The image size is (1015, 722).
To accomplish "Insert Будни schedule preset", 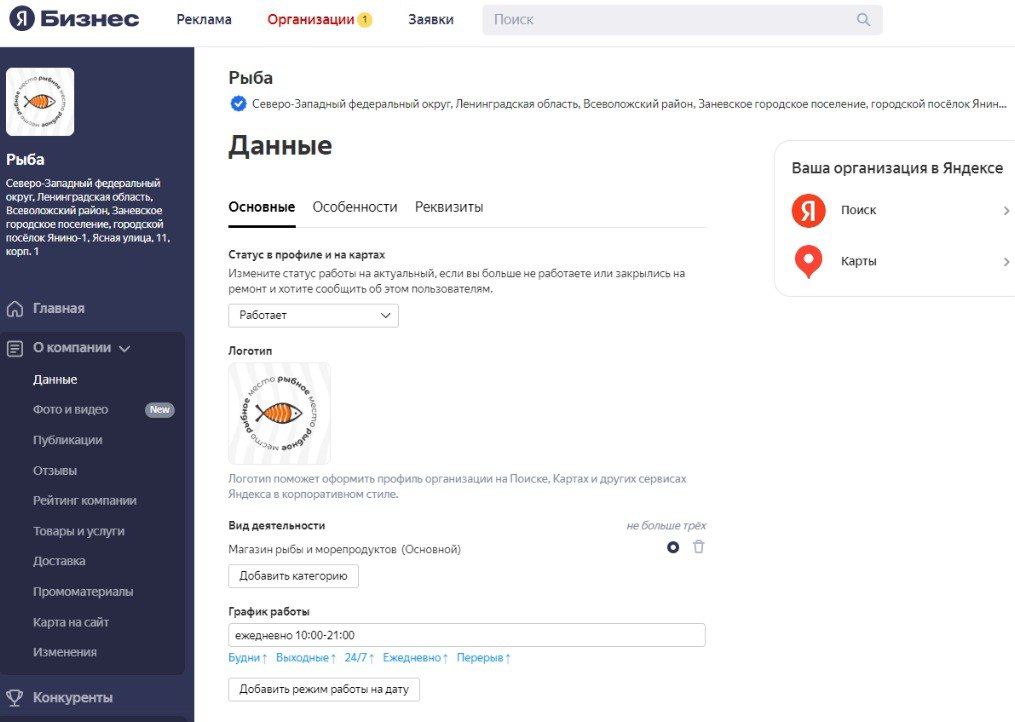I will click(247, 658).
